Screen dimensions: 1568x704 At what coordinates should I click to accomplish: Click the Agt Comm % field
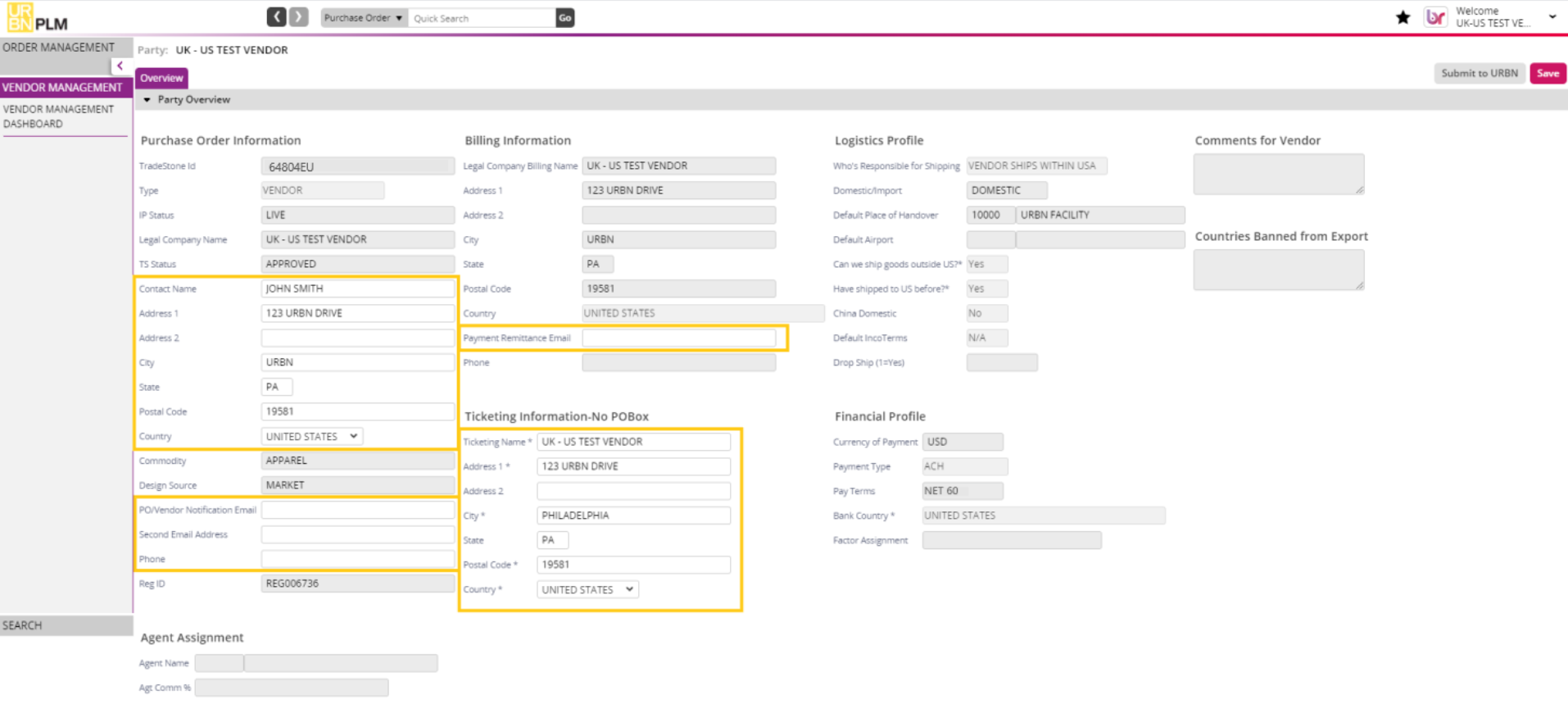pyautogui.click(x=292, y=688)
